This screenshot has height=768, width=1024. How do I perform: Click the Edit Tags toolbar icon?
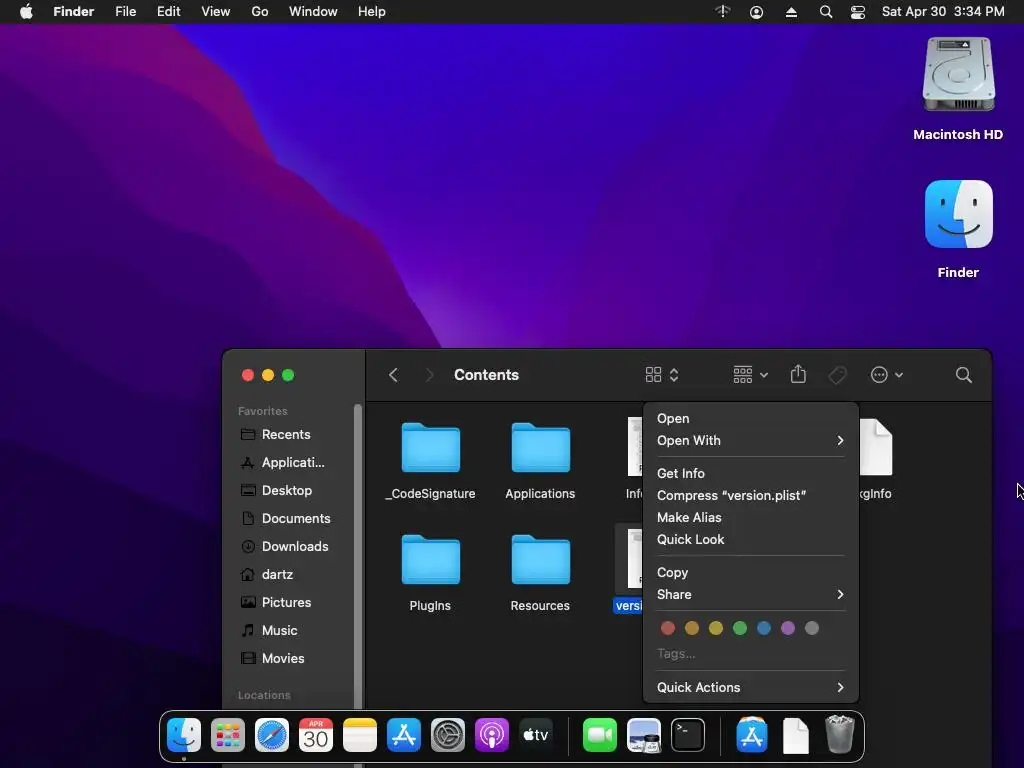pos(837,375)
